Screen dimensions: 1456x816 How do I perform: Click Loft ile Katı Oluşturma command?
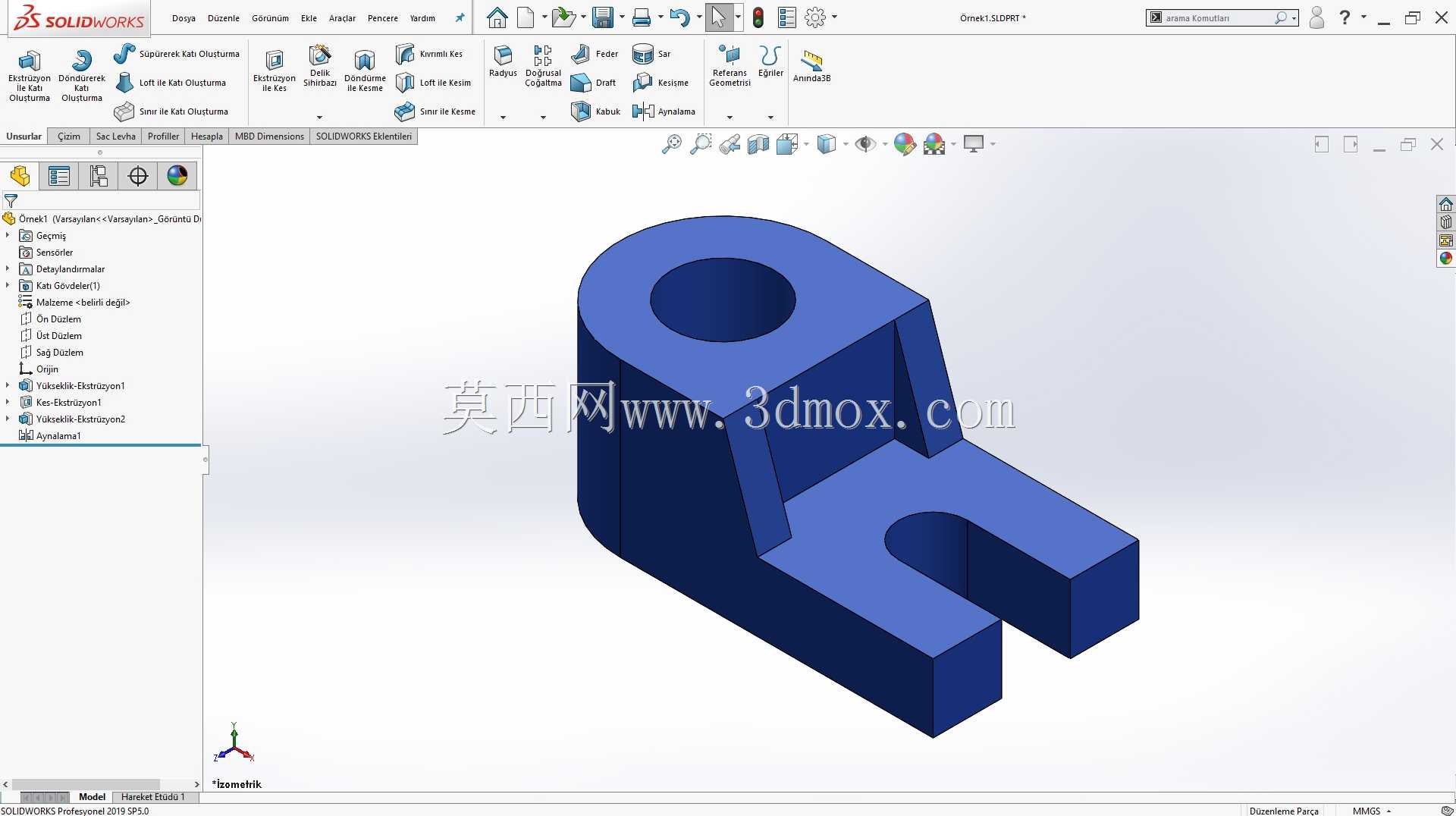coord(171,83)
